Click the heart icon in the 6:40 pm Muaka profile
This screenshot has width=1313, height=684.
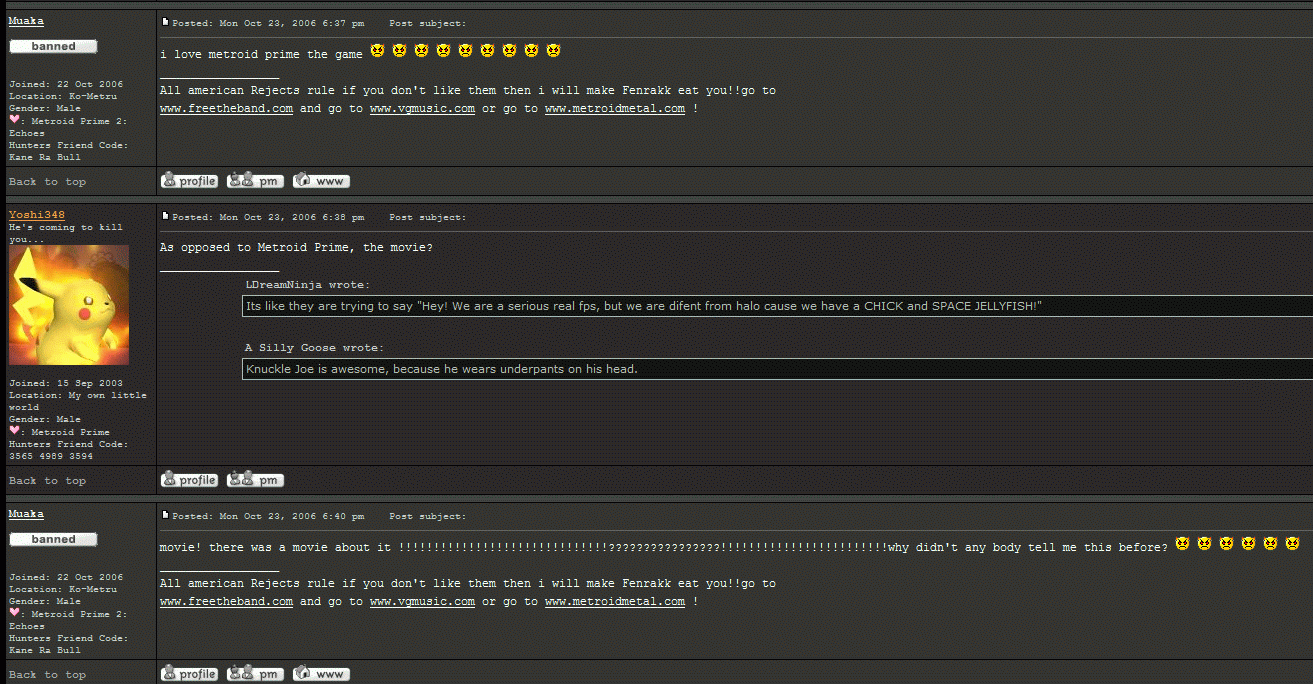(x=14, y=613)
